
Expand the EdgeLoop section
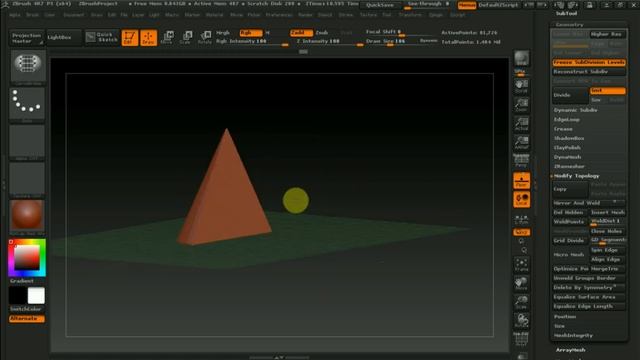pyautogui.click(x=567, y=120)
